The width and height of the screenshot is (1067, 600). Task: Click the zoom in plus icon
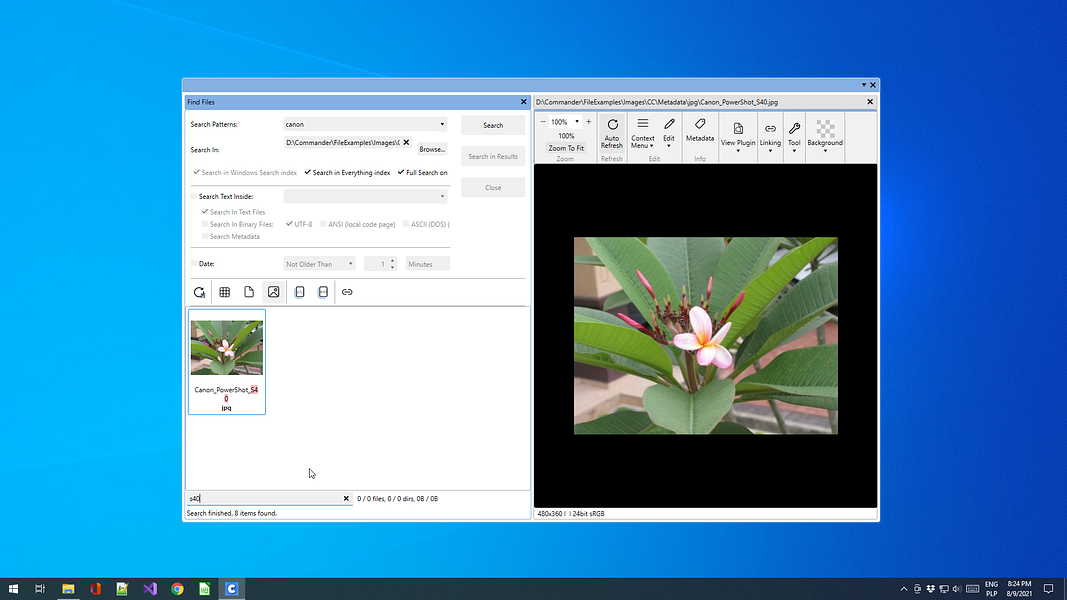pyautogui.click(x=588, y=122)
